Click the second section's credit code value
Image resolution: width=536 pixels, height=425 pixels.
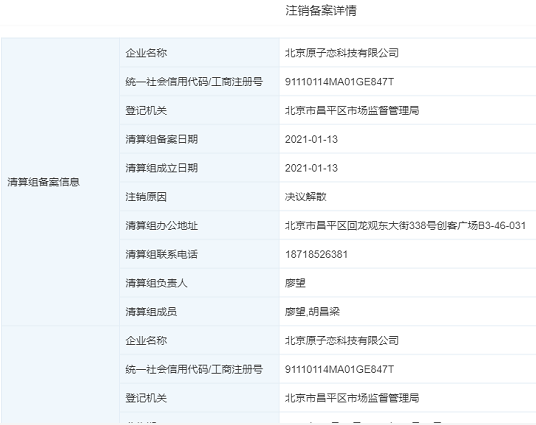pyautogui.click(x=339, y=369)
